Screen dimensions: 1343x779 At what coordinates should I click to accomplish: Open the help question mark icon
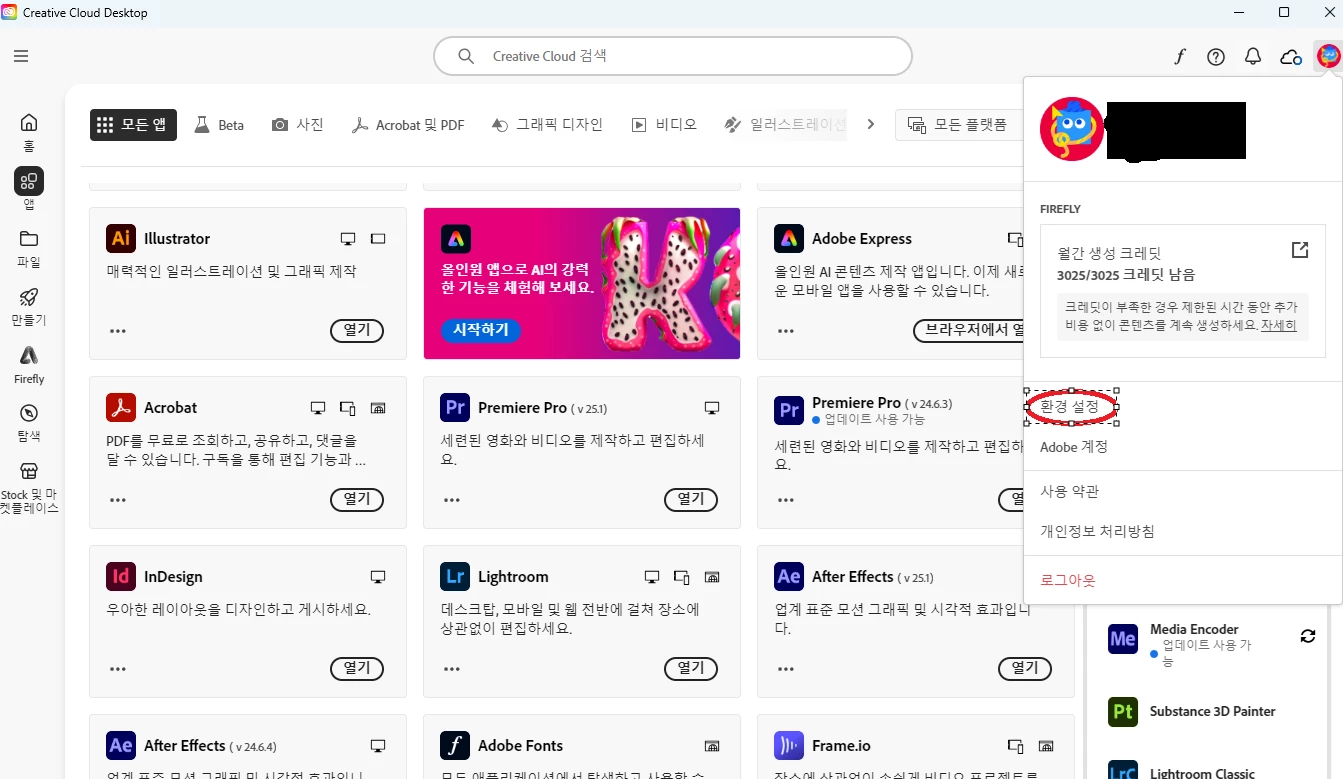(1216, 57)
